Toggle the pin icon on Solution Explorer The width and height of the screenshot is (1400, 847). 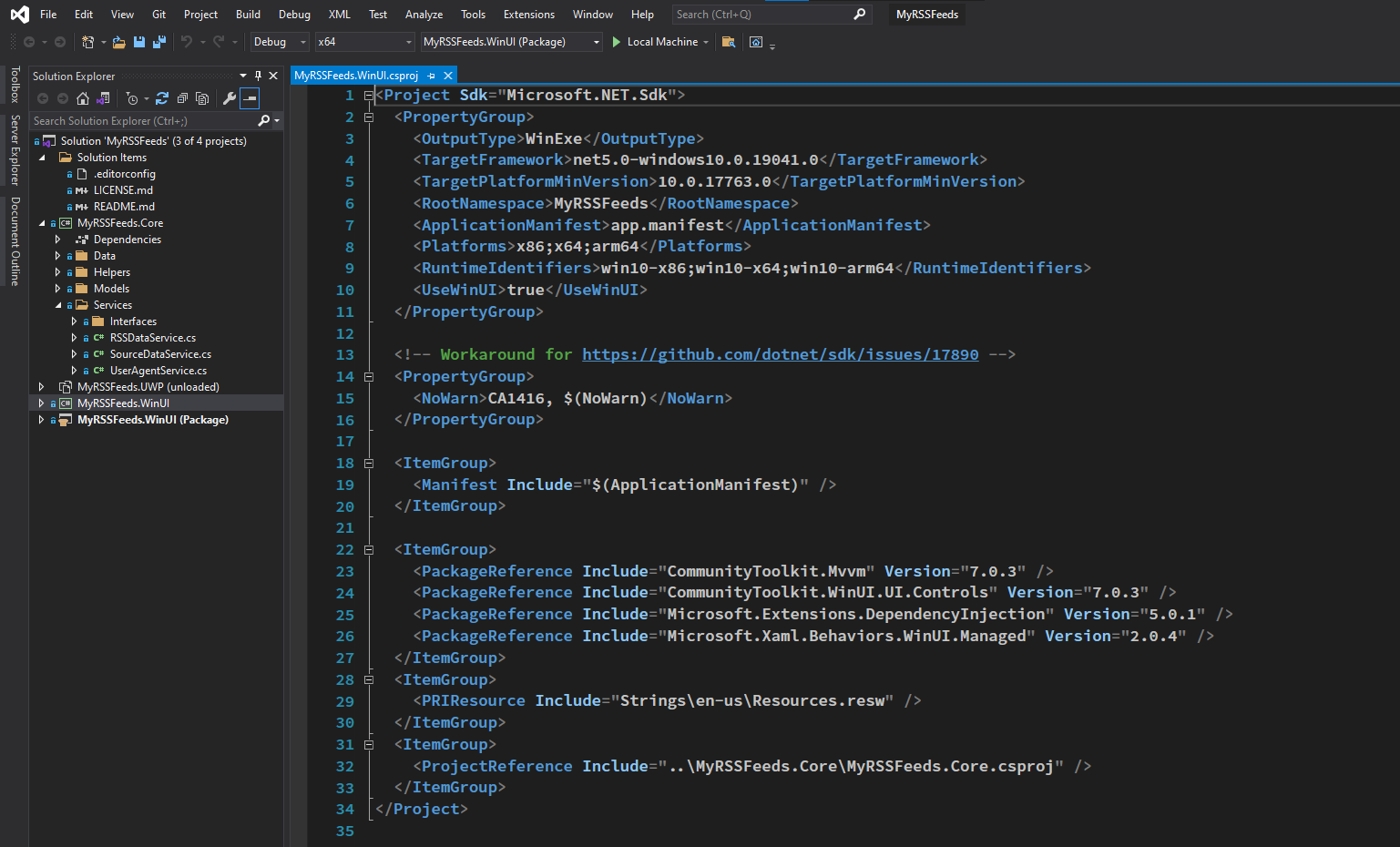258,76
